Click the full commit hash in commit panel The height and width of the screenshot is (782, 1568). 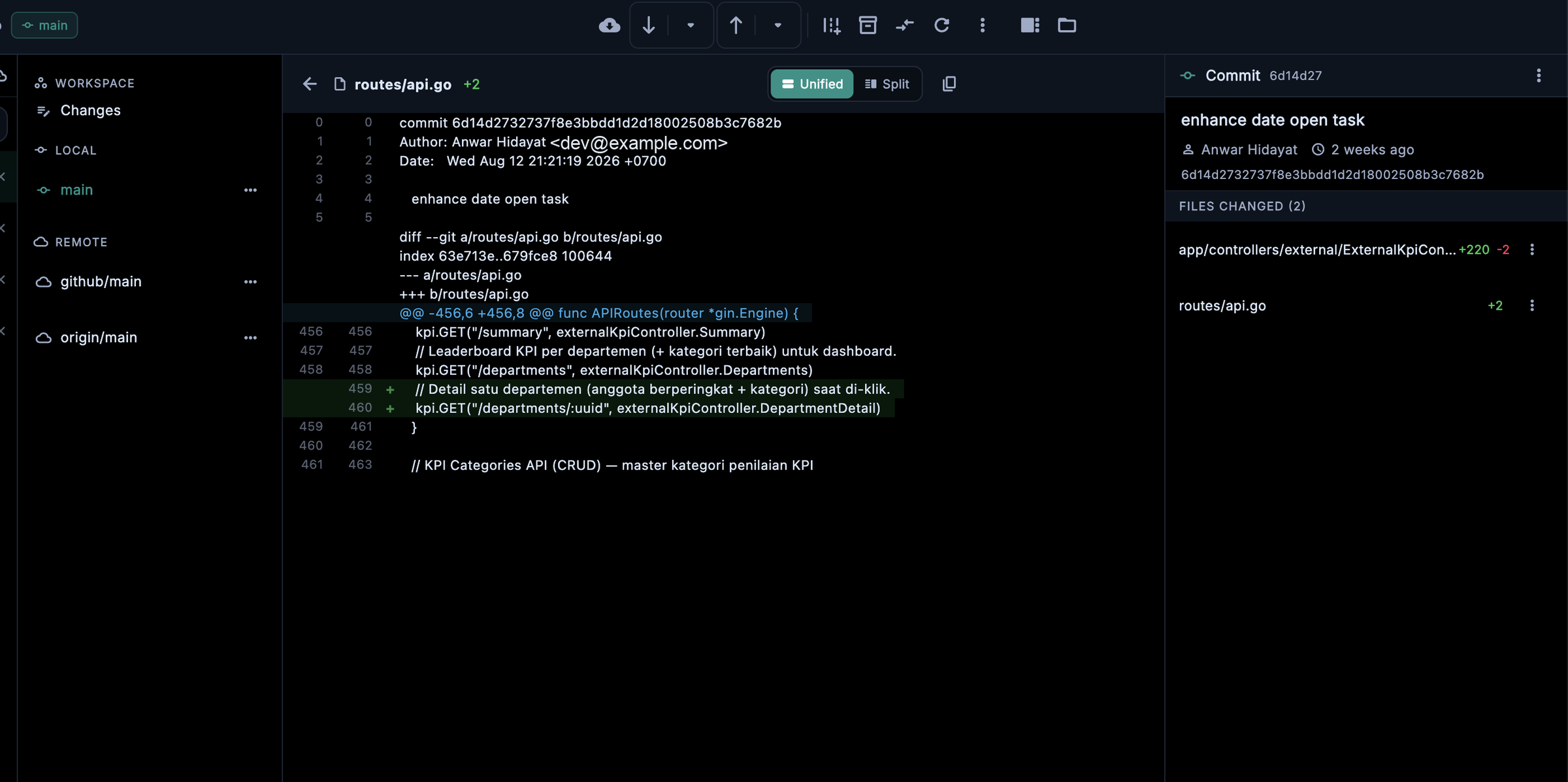tap(1332, 174)
